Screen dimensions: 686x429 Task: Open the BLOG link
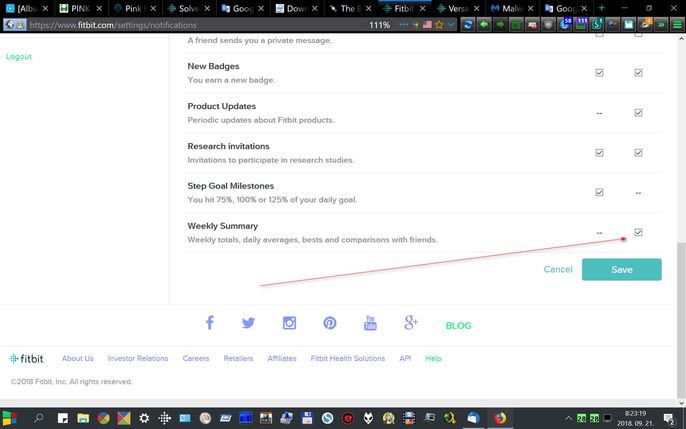point(458,325)
